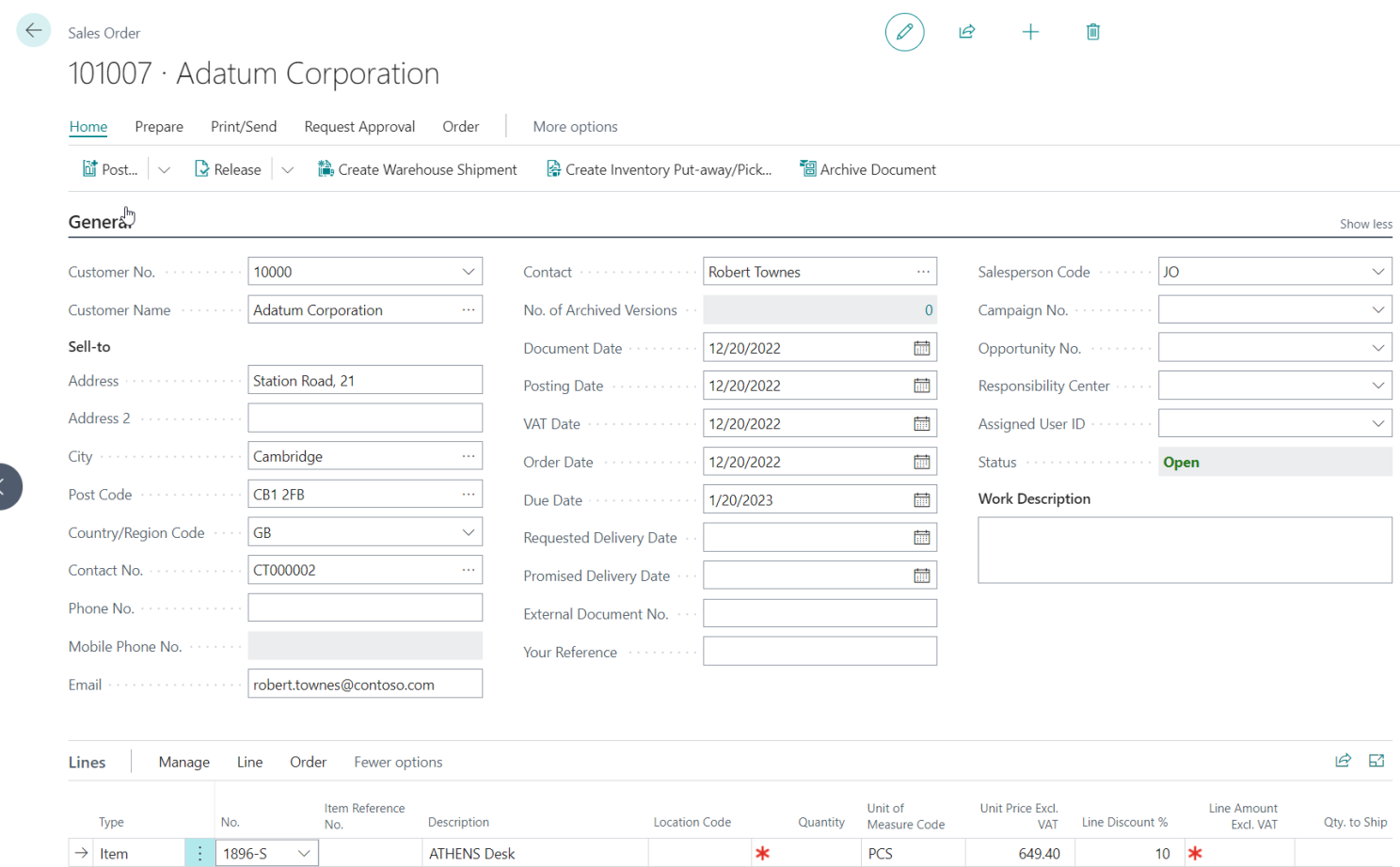The width and height of the screenshot is (1400, 867).
Task: Expand the Country/Region Code dropdown
Action: [x=469, y=532]
